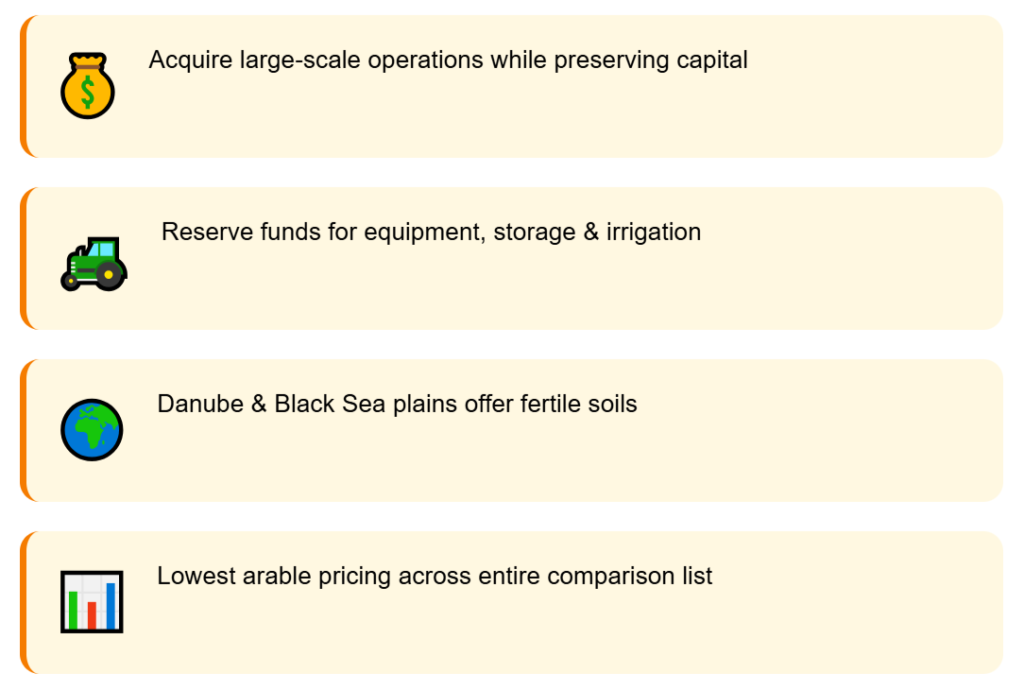The height and width of the screenshot is (691, 1024).
Task: Click the red bar in the chart icon
Action: [92, 614]
